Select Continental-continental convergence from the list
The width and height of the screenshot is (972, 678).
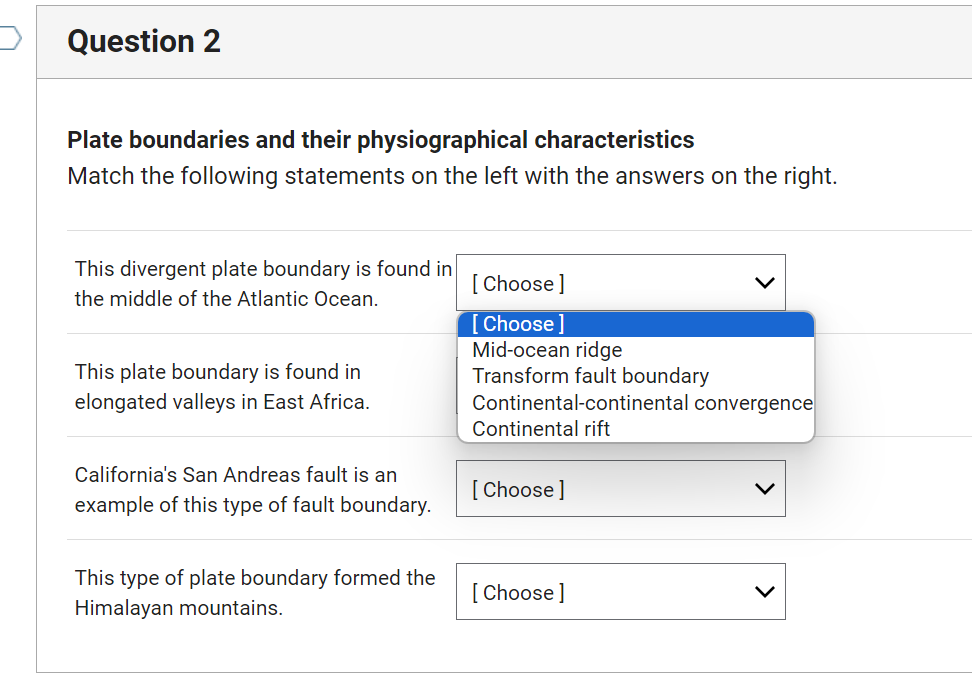click(641, 402)
